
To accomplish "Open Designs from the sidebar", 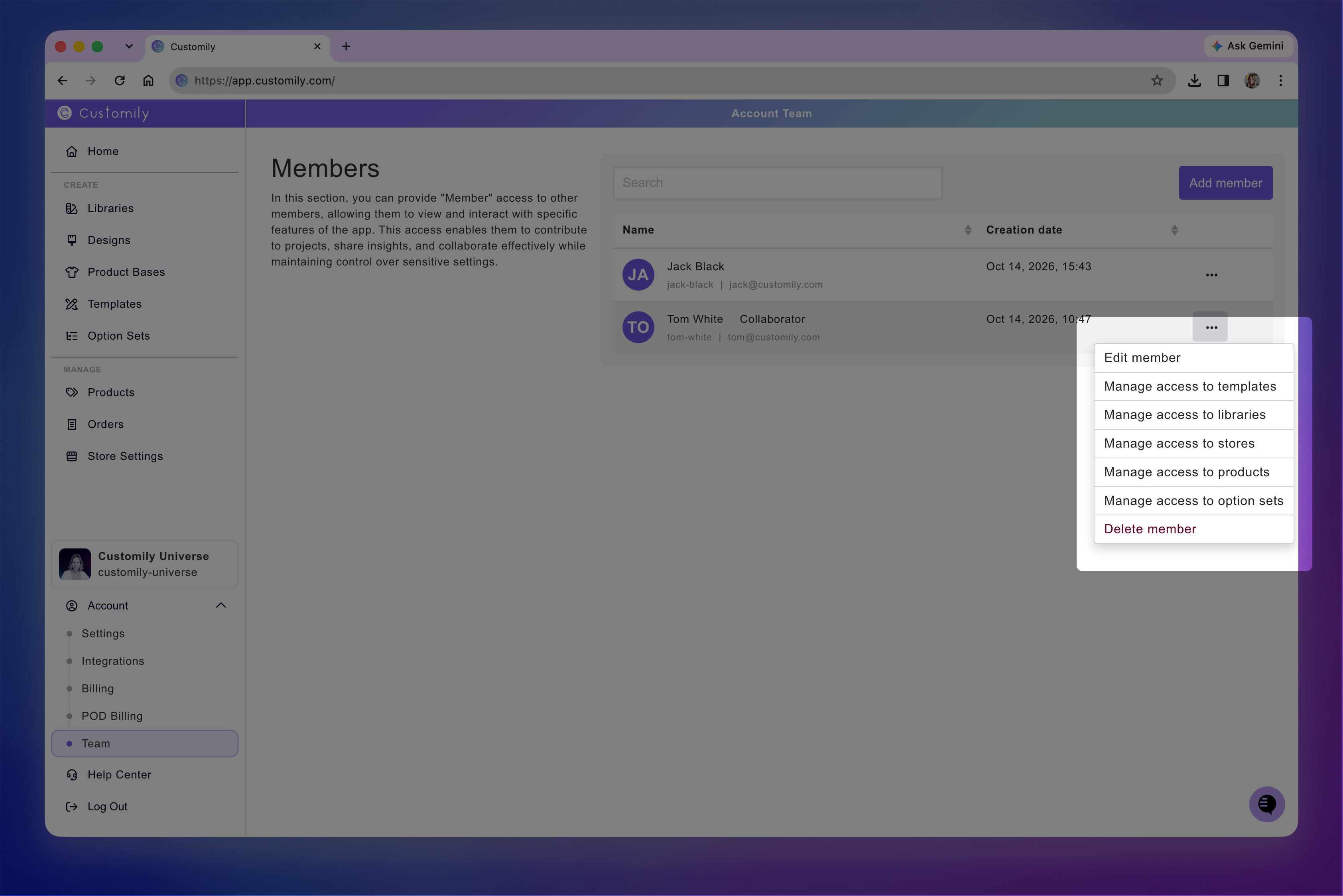I will [108, 241].
